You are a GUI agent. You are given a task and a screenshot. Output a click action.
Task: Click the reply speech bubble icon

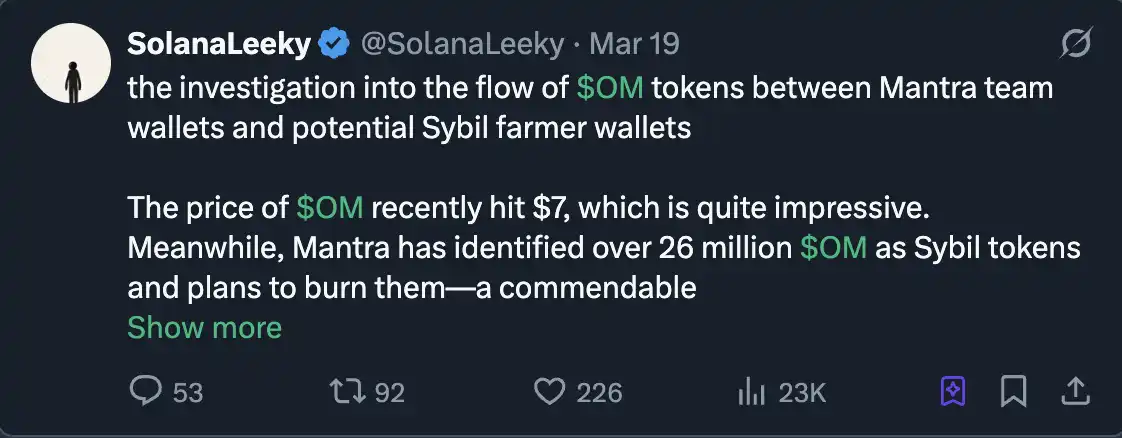[x=146, y=392]
